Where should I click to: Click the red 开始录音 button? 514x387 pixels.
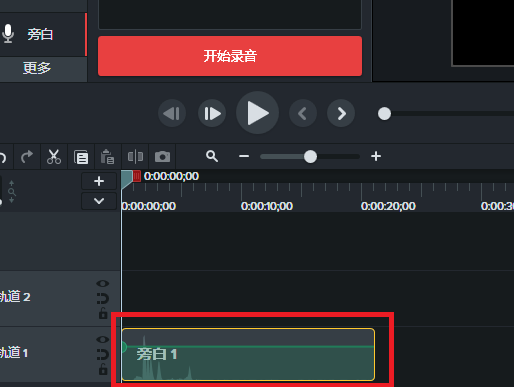[230, 56]
